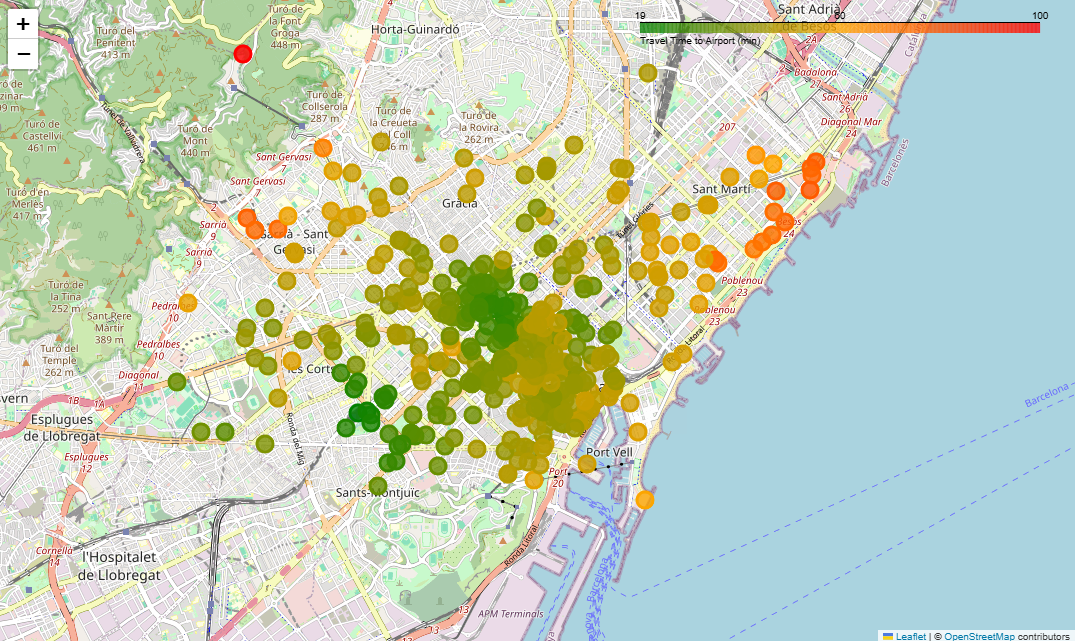1078x641 pixels.
Task: Select the orange marker above the Sant Gervasi 7 label
Action: [x=322, y=147]
